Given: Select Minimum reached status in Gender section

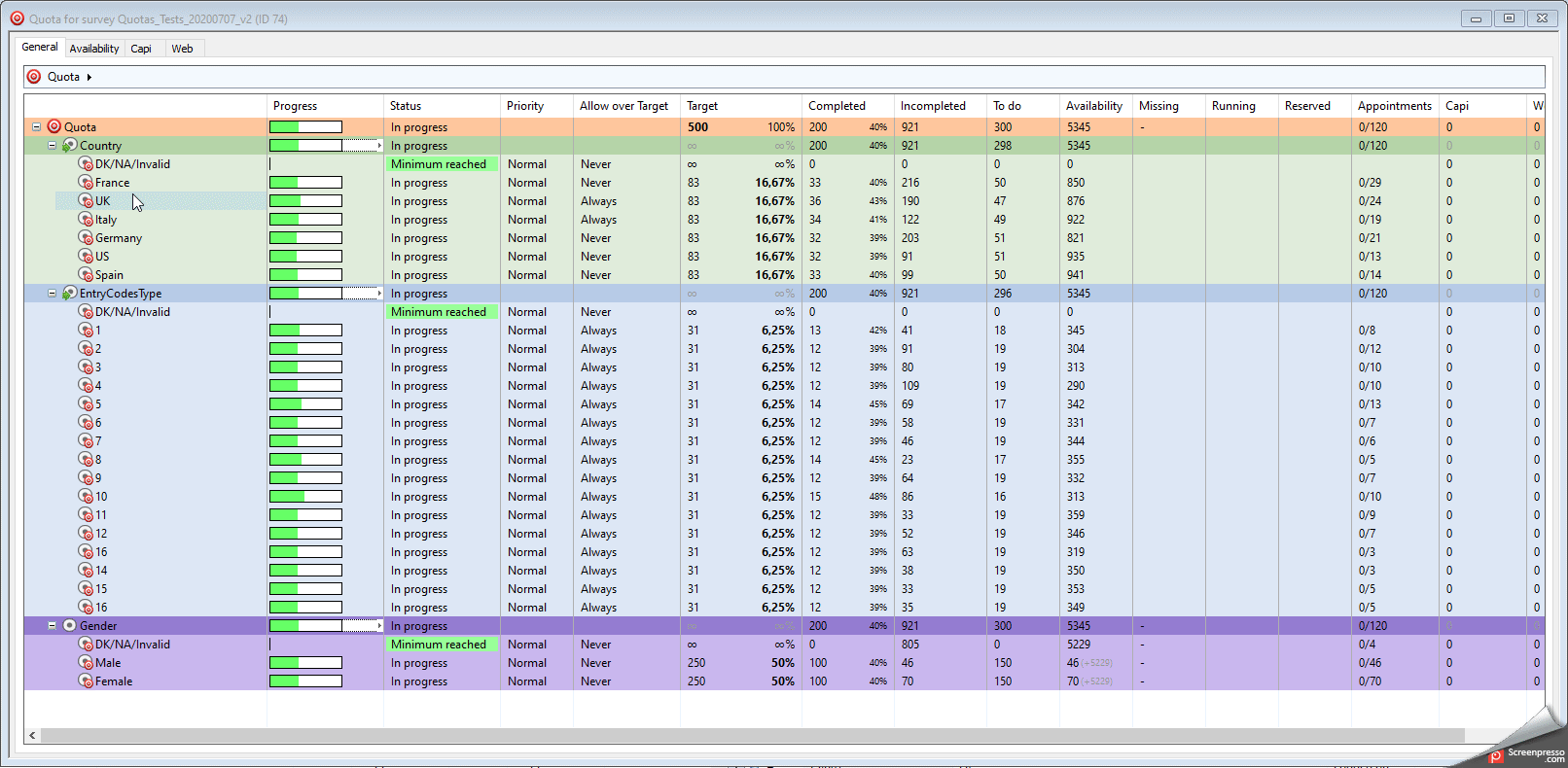Looking at the screenshot, I should [x=443, y=644].
